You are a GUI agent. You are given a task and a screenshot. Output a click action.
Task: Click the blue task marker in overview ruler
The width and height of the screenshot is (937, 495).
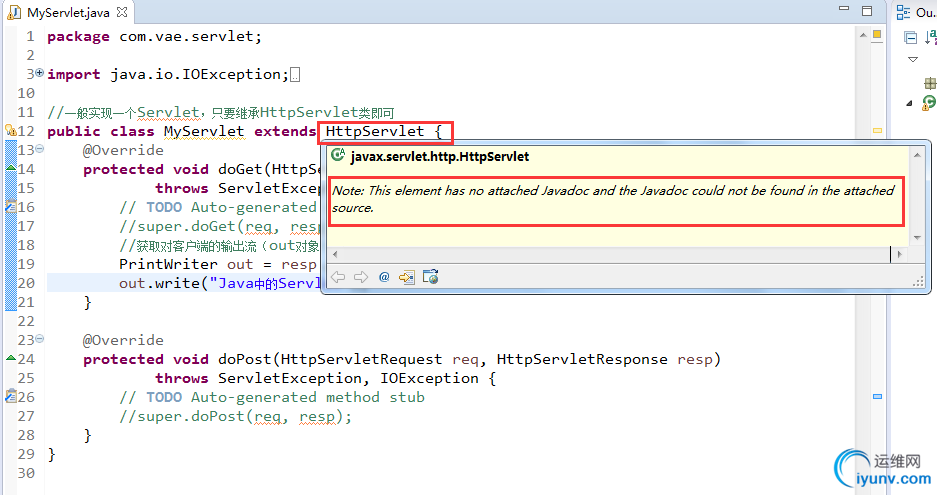(877, 396)
